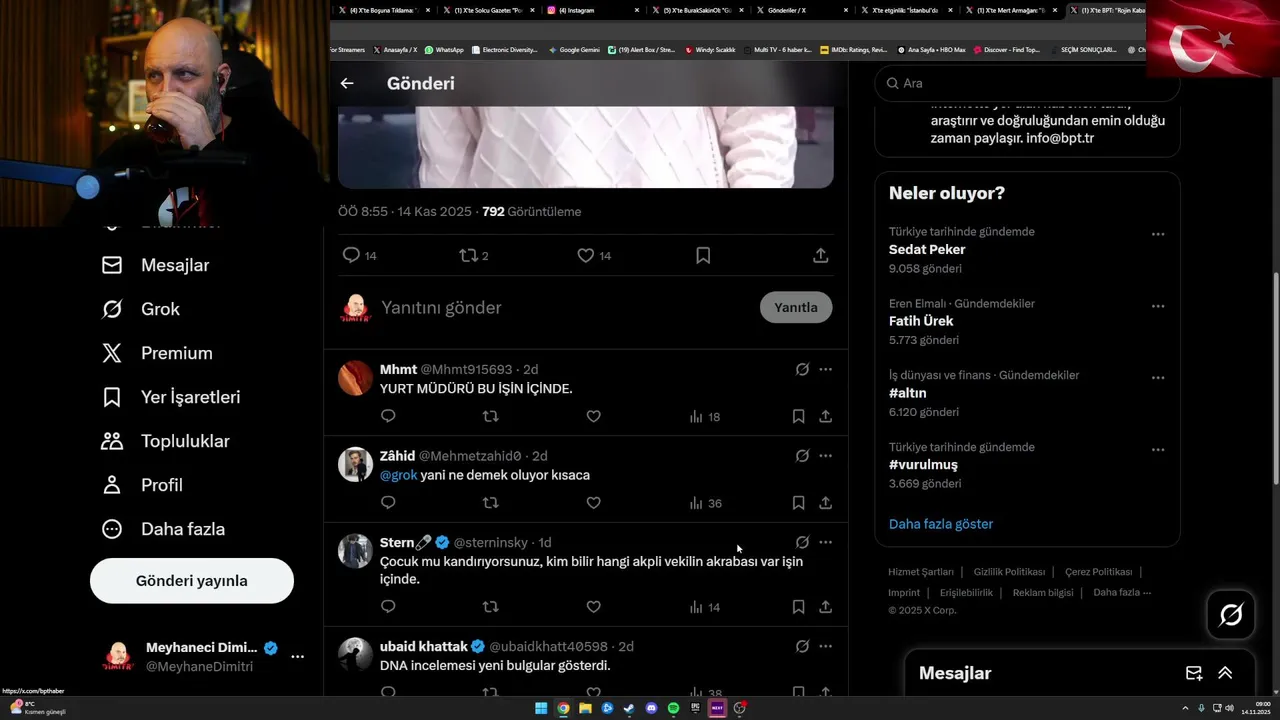Image resolution: width=1280 pixels, height=720 pixels.
Task: Bookmark Zâhid's comment
Action: pos(798,503)
